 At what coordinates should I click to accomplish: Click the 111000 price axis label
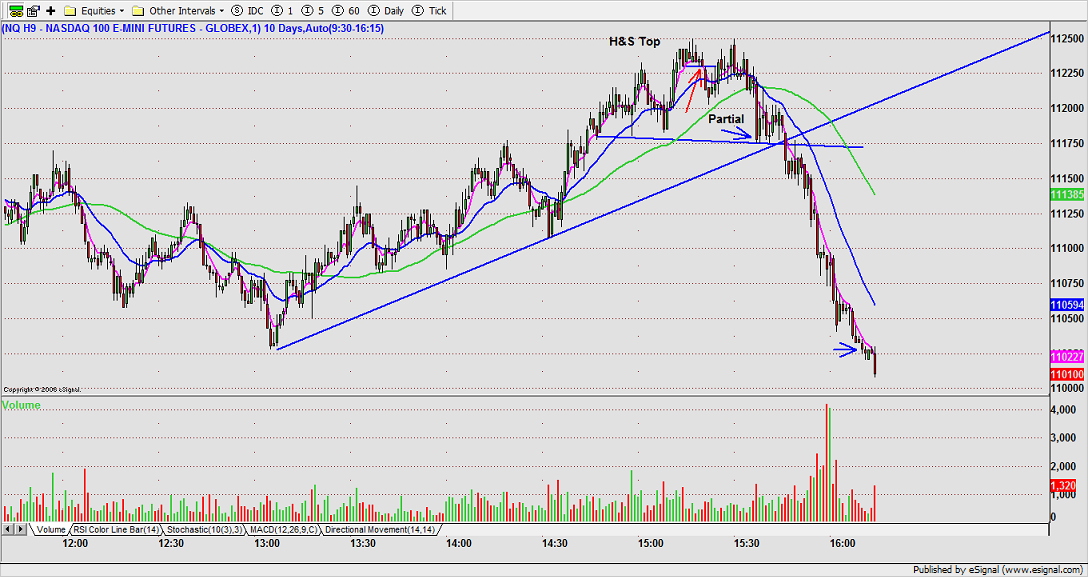(x=1067, y=248)
